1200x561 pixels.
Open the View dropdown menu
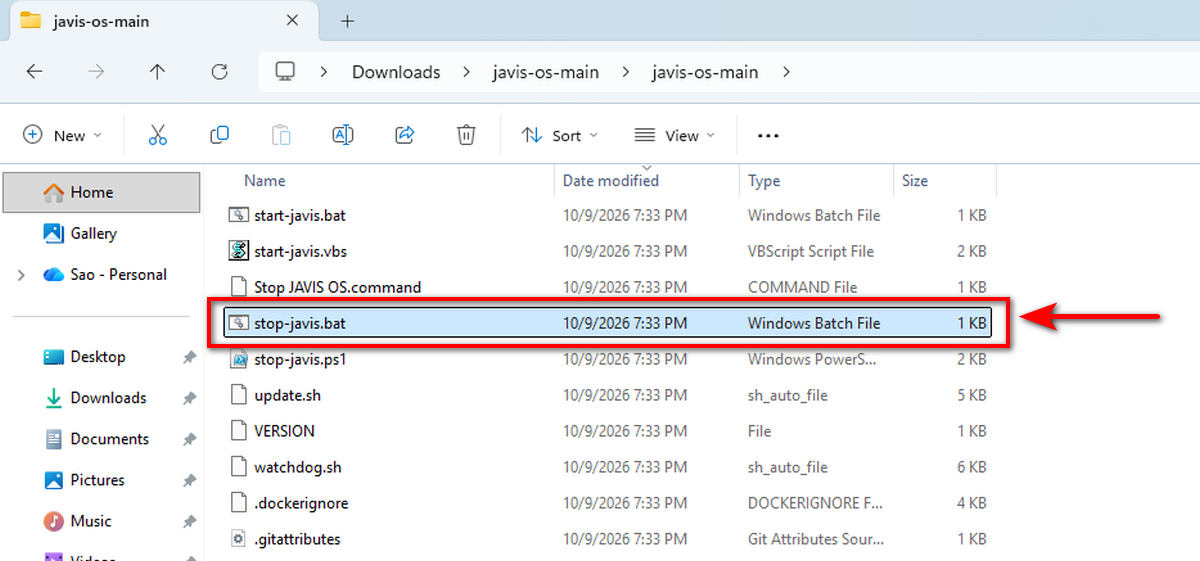[676, 135]
